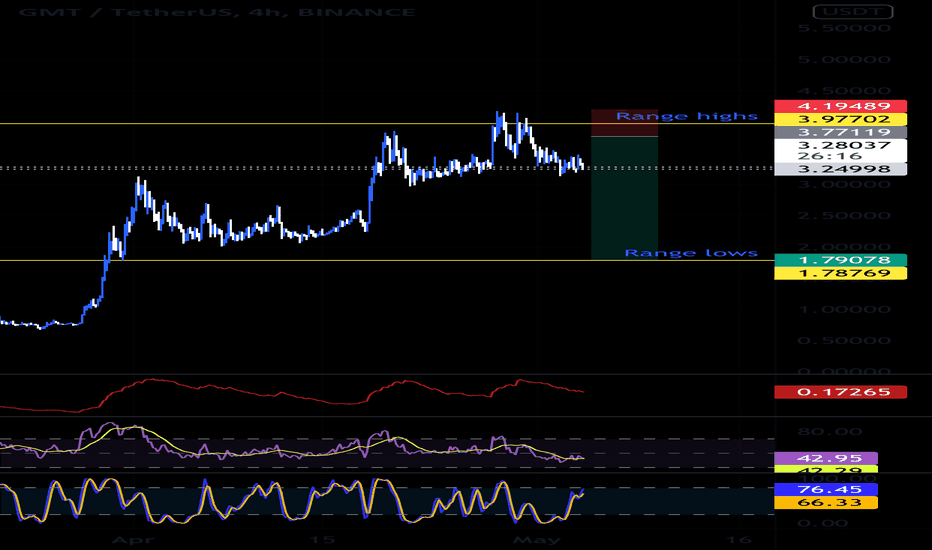This screenshot has height=550, width=932.
Task: Select the red stop-loss zone of short position
Action: (624, 123)
